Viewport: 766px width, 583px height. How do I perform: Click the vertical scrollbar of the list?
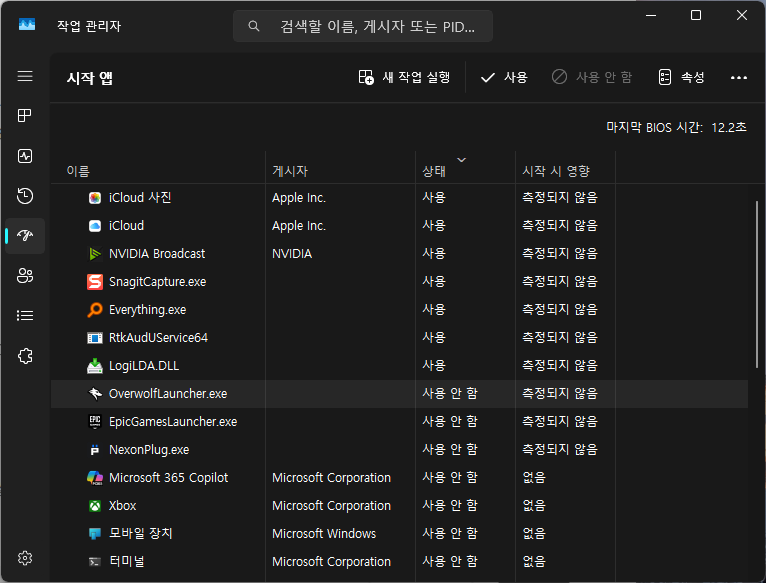pyautogui.click(x=757, y=284)
